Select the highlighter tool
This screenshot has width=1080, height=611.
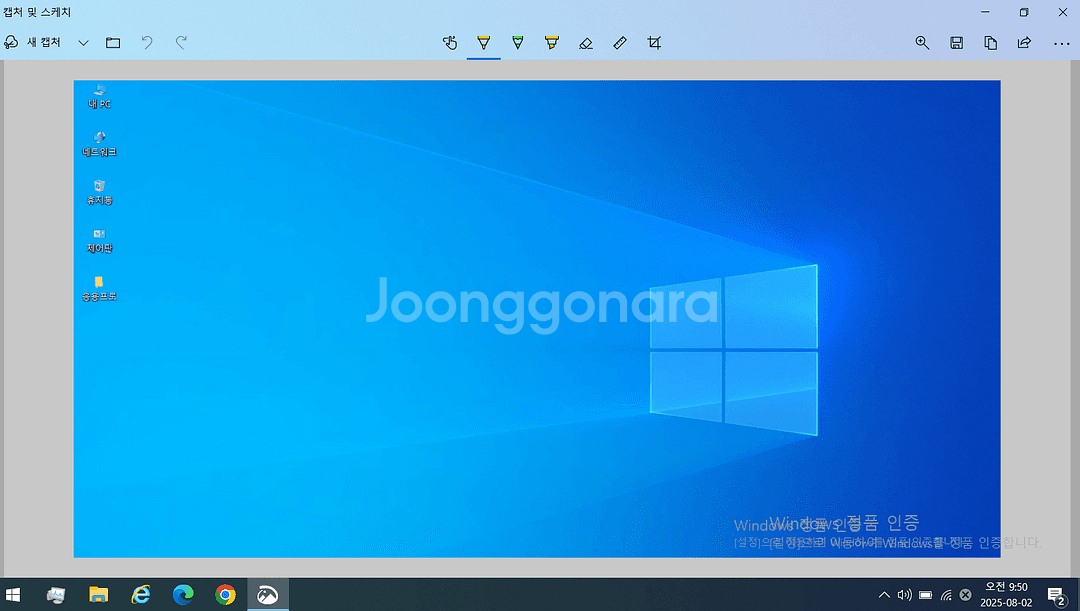pos(551,43)
